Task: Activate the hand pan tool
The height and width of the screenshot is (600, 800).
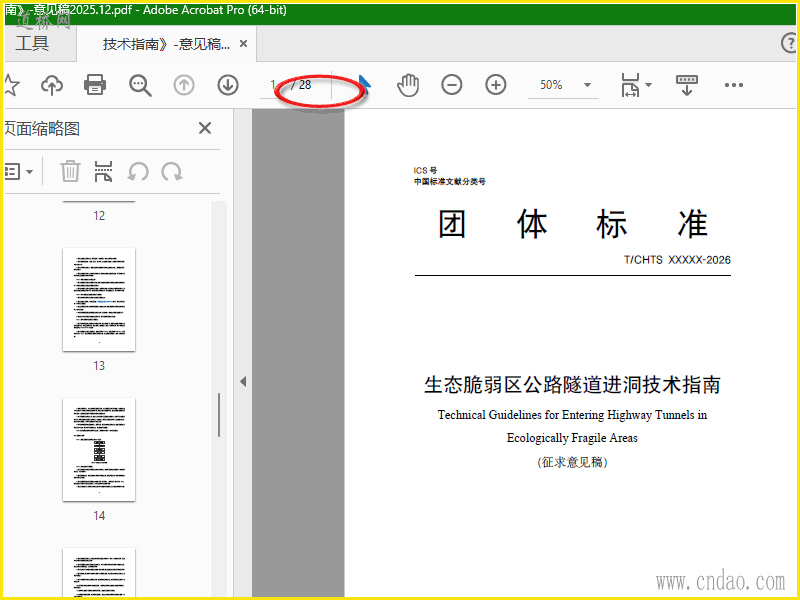Action: (x=408, y=85)
